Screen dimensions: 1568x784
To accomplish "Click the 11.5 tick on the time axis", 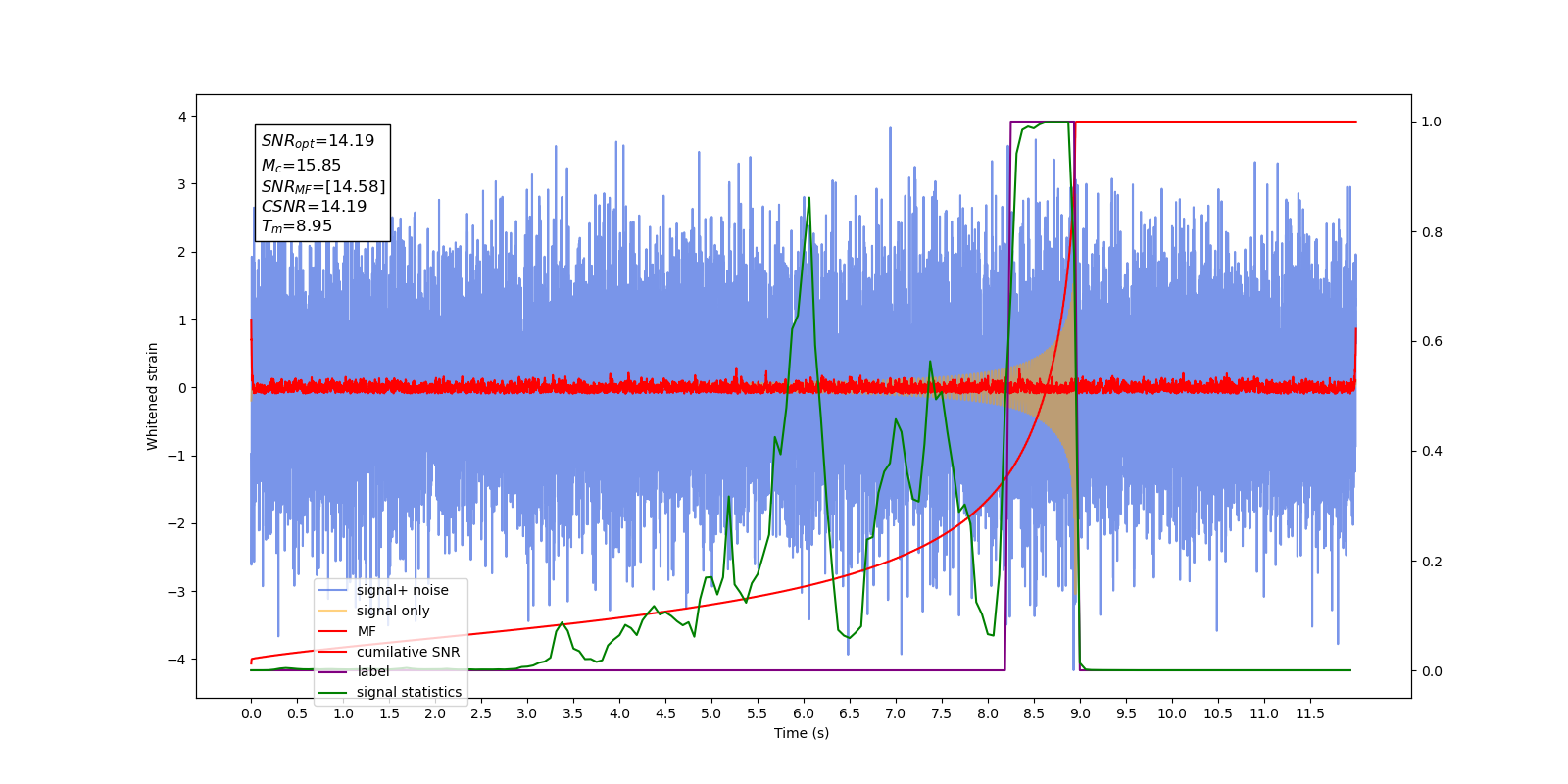I will (1310, 713).
